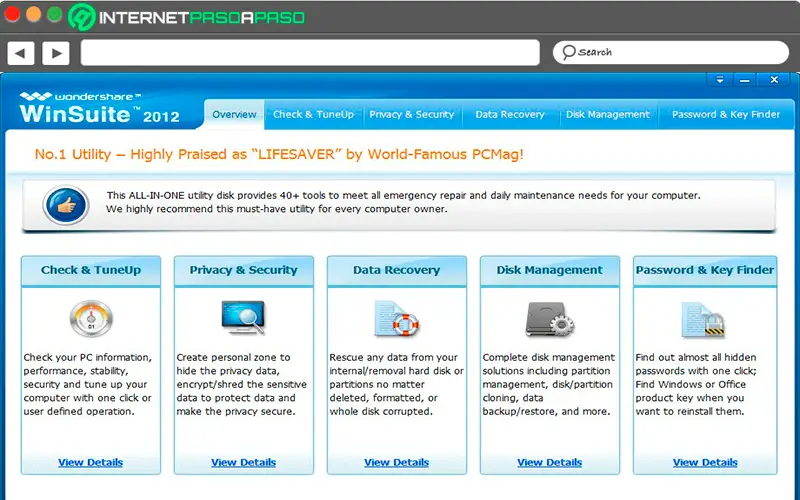
Task: Click the Privacy & Security monitor magnifier icon
Action: pyautogui.click(x=243, y=317)
